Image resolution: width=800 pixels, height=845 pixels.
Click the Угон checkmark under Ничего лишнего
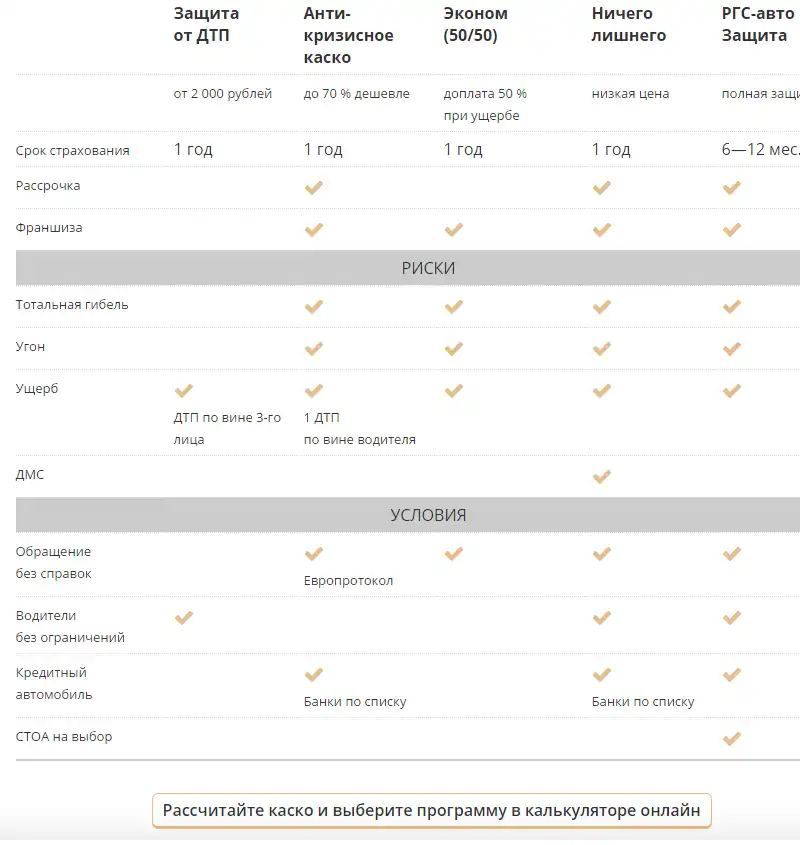601,349
